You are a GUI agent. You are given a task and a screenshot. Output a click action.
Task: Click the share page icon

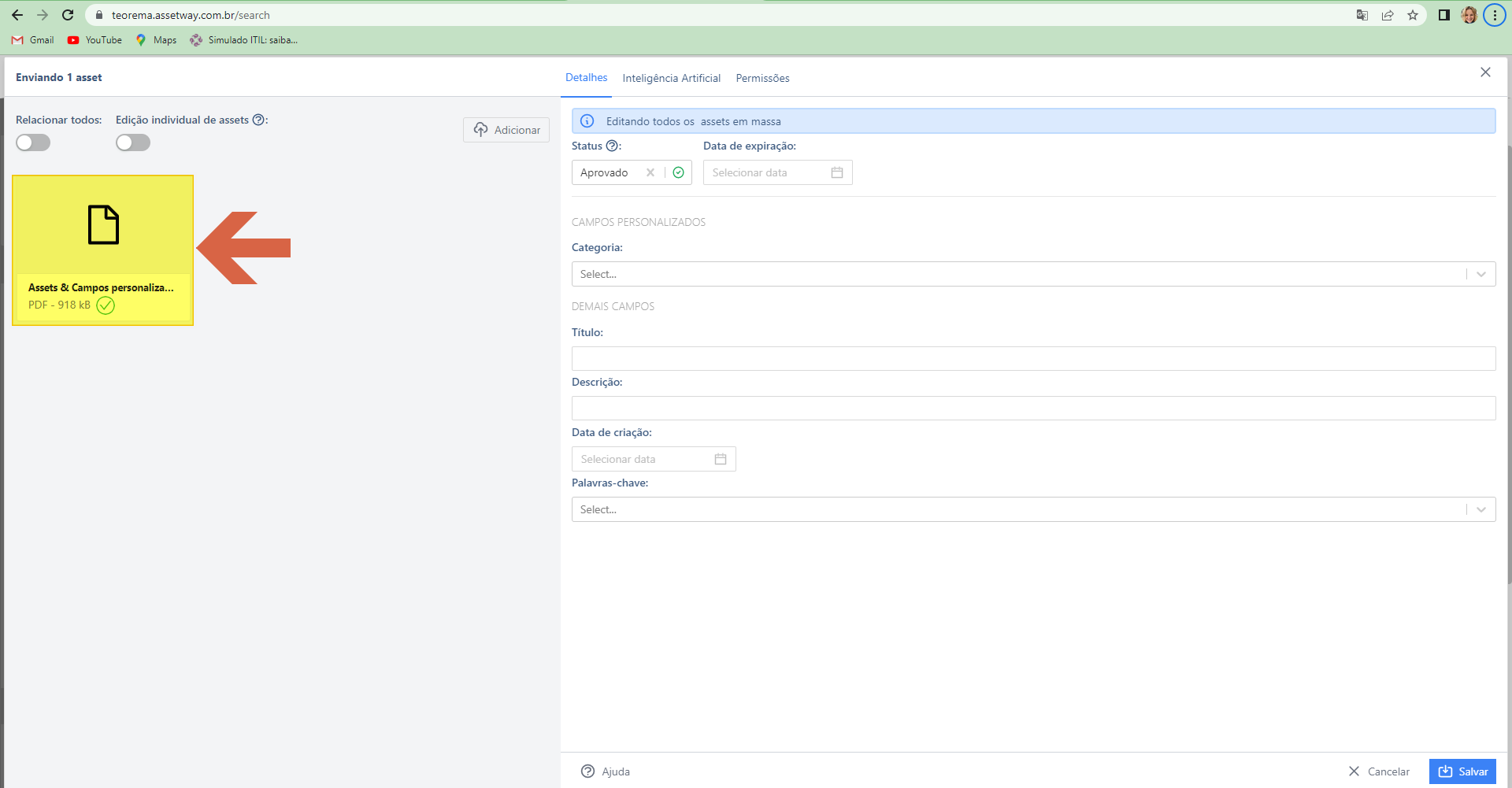(x=1388, y=15)
